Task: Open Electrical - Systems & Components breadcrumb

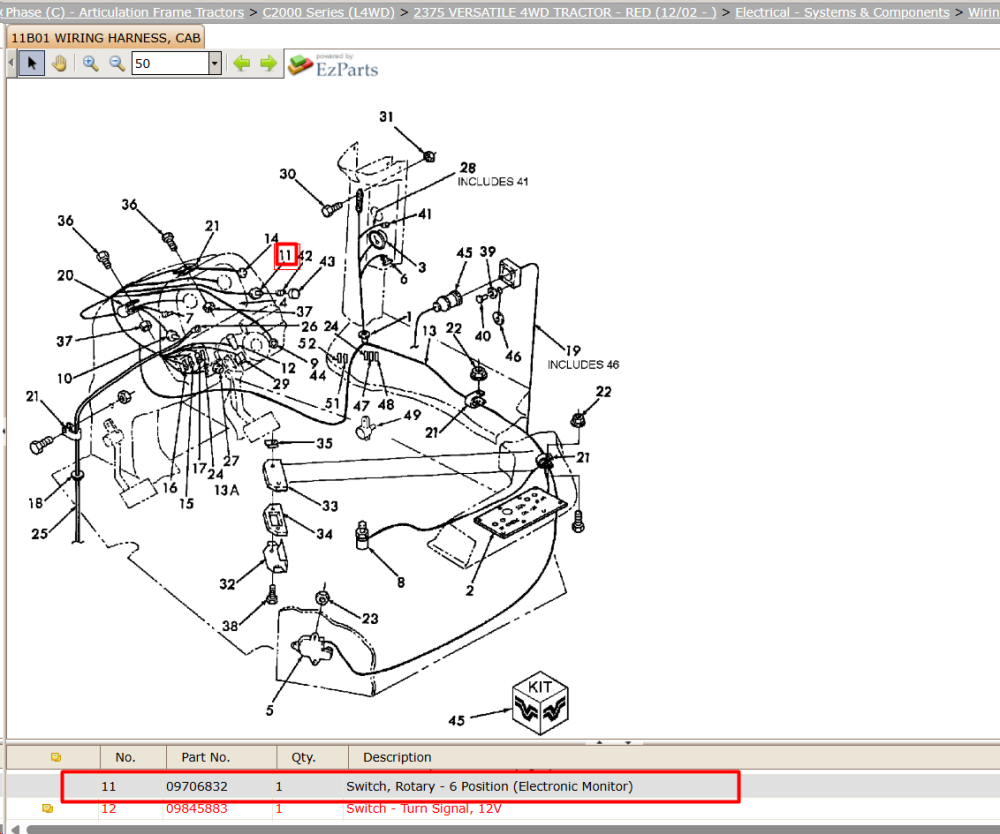Action: [x=842, y=12]
